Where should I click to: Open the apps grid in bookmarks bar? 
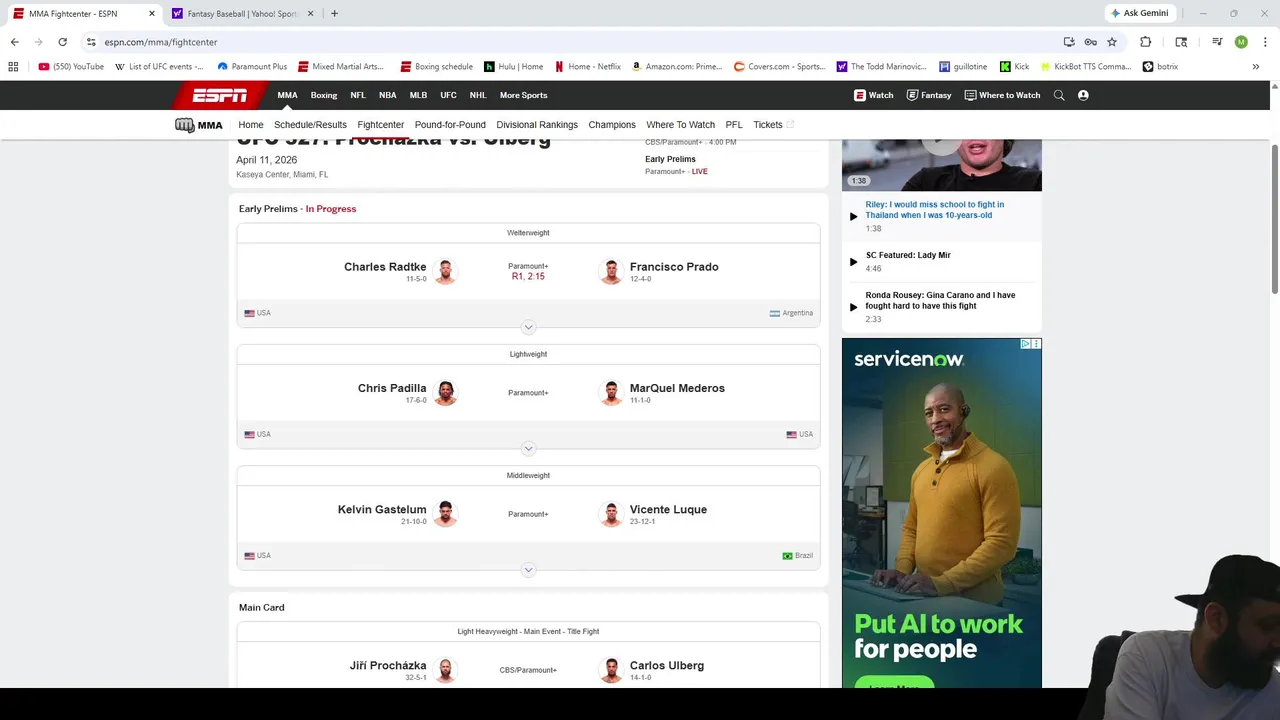tap(13, 67)
